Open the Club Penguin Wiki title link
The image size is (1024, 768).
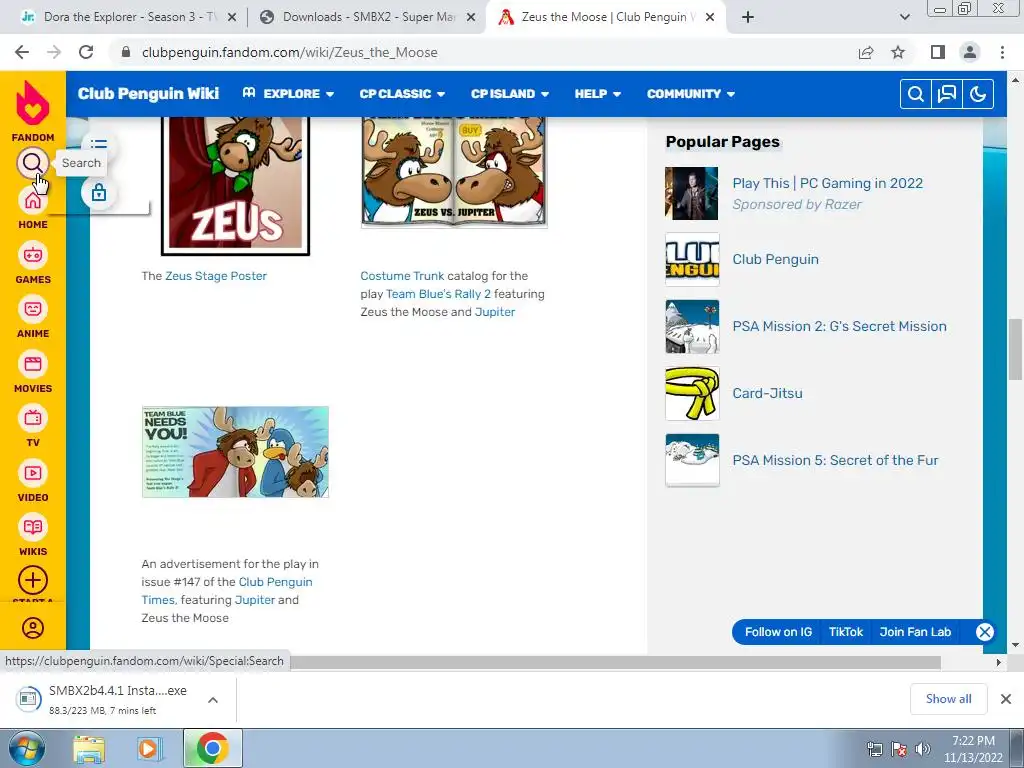(148, 93)
